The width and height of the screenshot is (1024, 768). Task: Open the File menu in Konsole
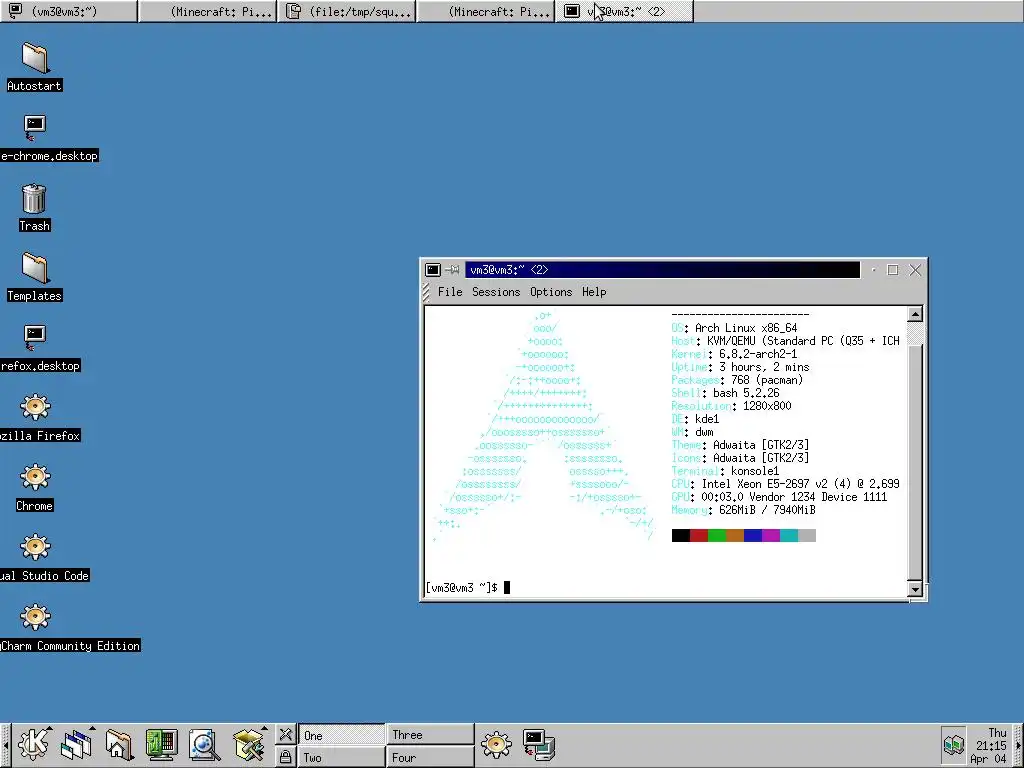pyautogui.click(x=450, y=292)
